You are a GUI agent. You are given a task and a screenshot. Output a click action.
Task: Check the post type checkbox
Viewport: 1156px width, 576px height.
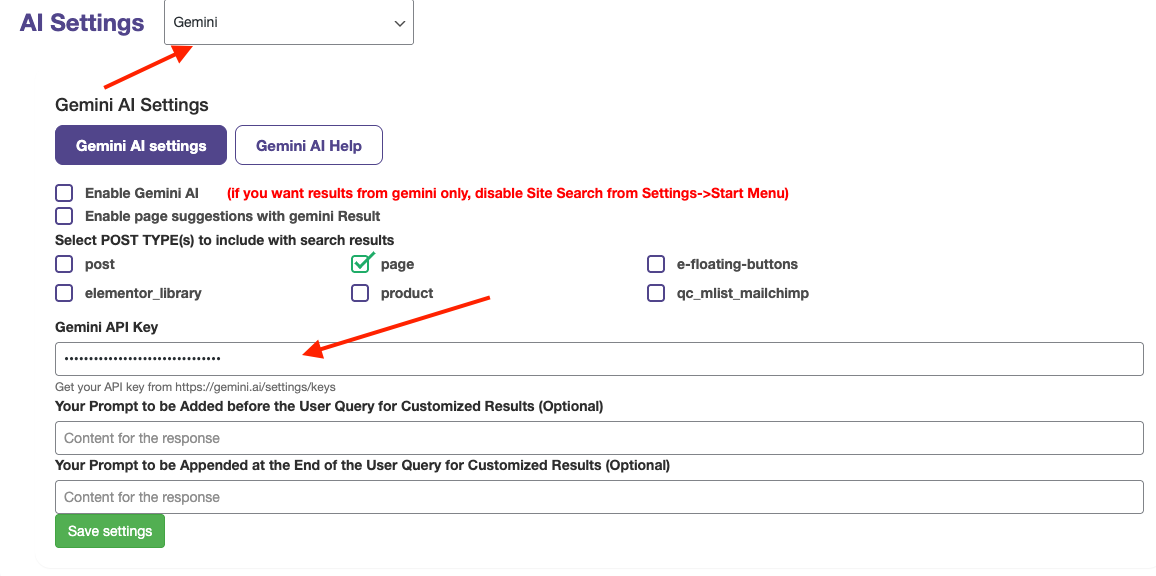pyautogui.click(x=64, y=264)
